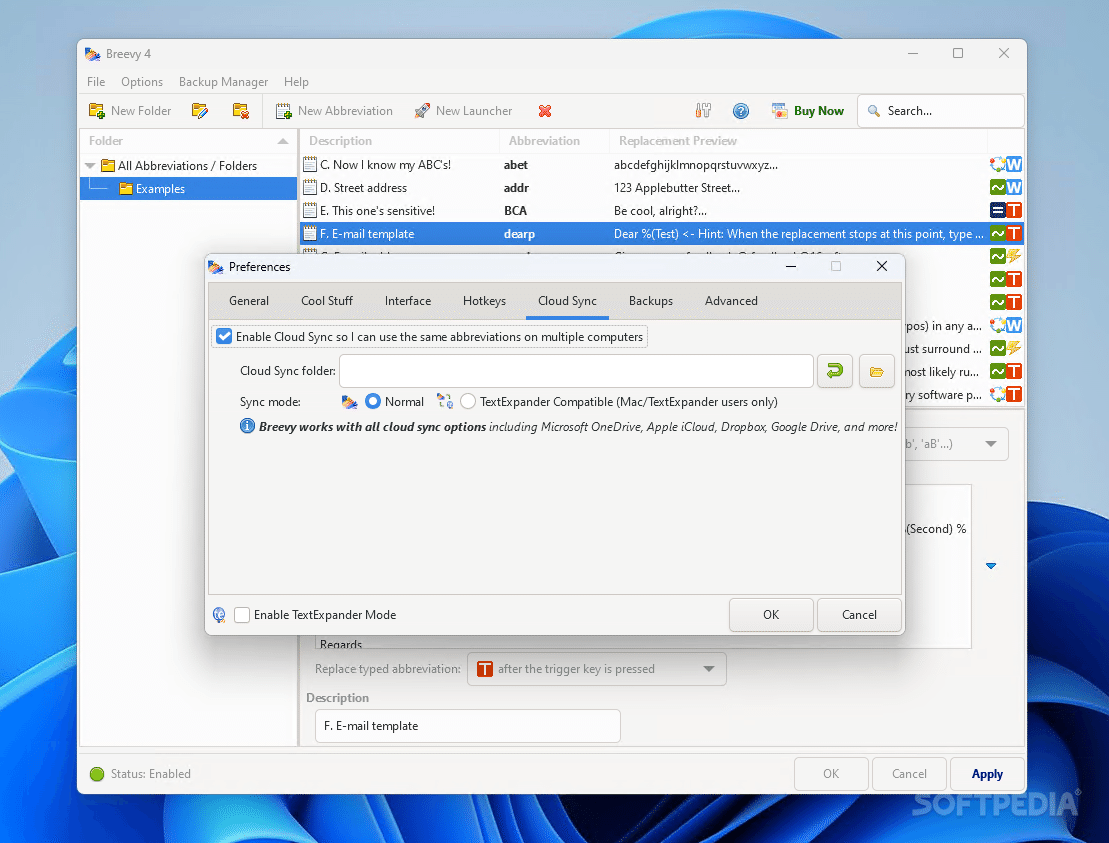Click the type icons on the BCA row
This screenshot has width=1109, height=843.
(x=1006, y=210)
